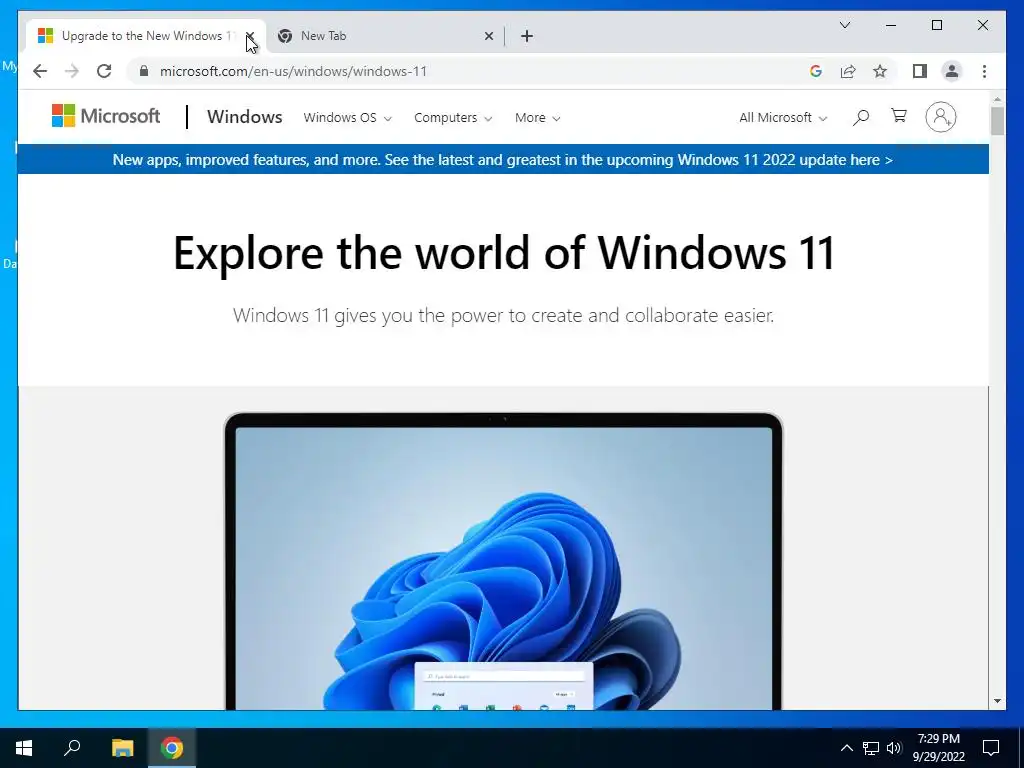
Task: Open the Windows Start menu
Action: pos(24,748)
